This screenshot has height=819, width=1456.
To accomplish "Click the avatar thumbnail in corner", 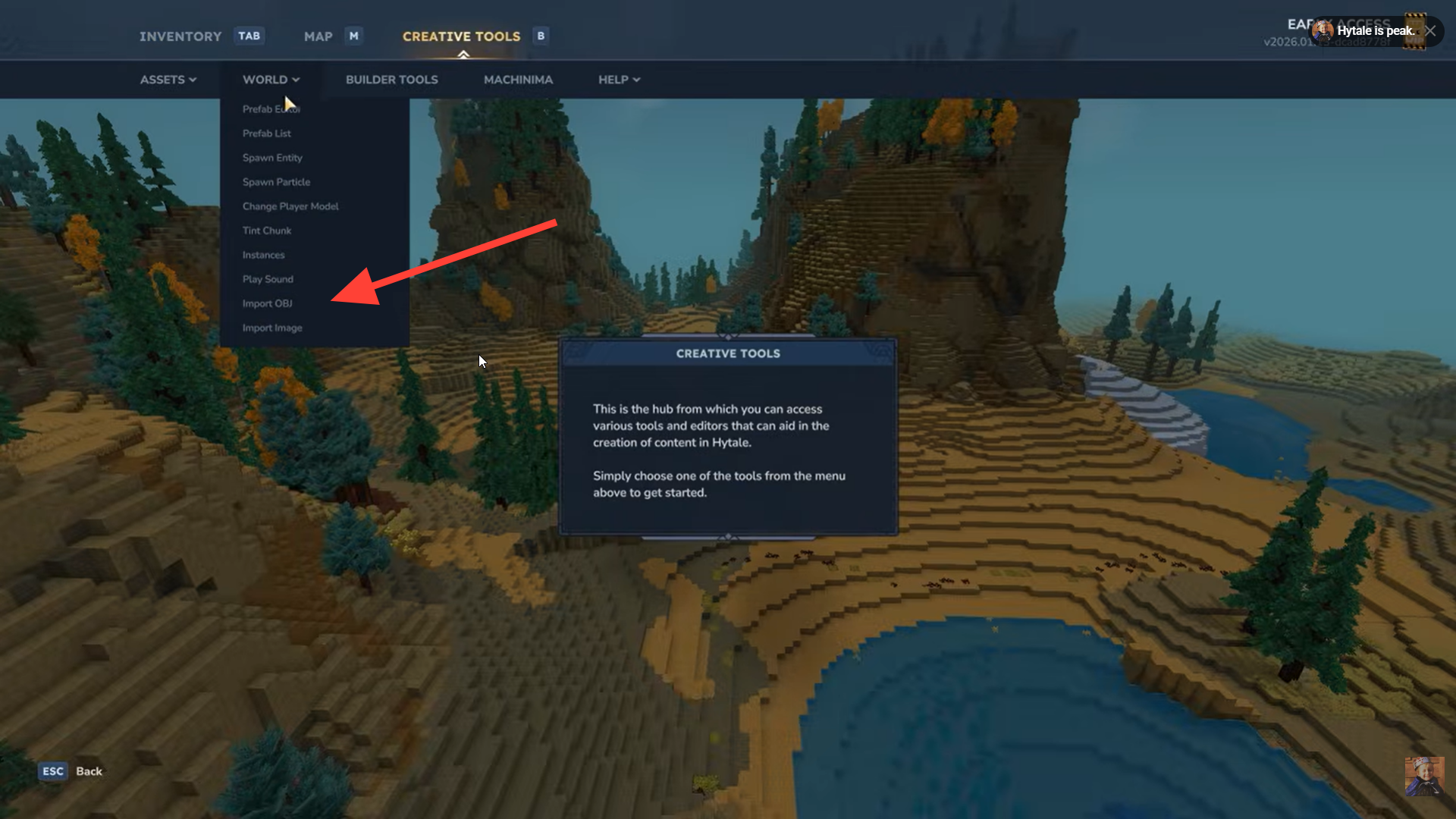I will coord(1423,776).
